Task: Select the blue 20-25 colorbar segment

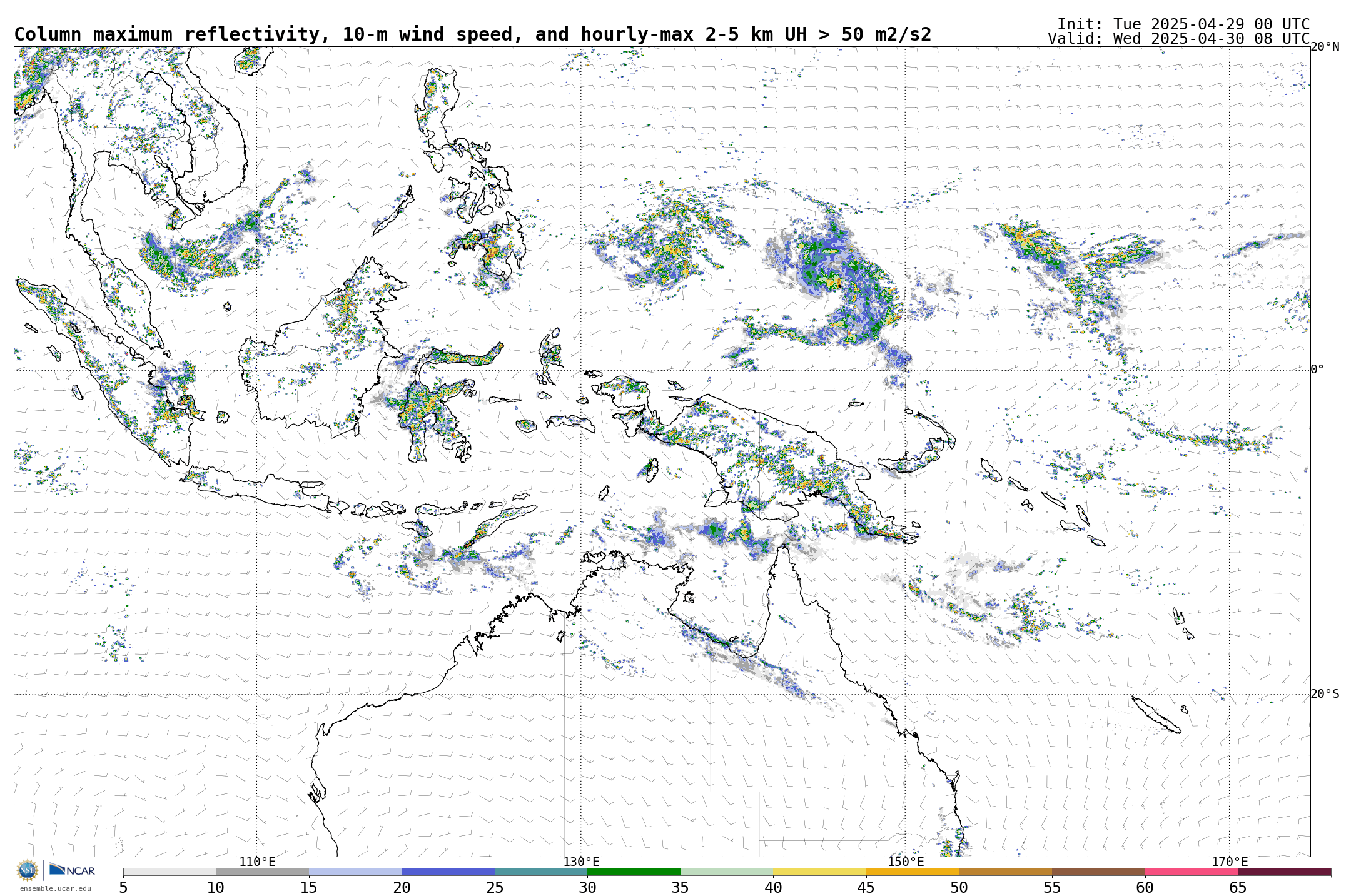Action: point(448,872)
